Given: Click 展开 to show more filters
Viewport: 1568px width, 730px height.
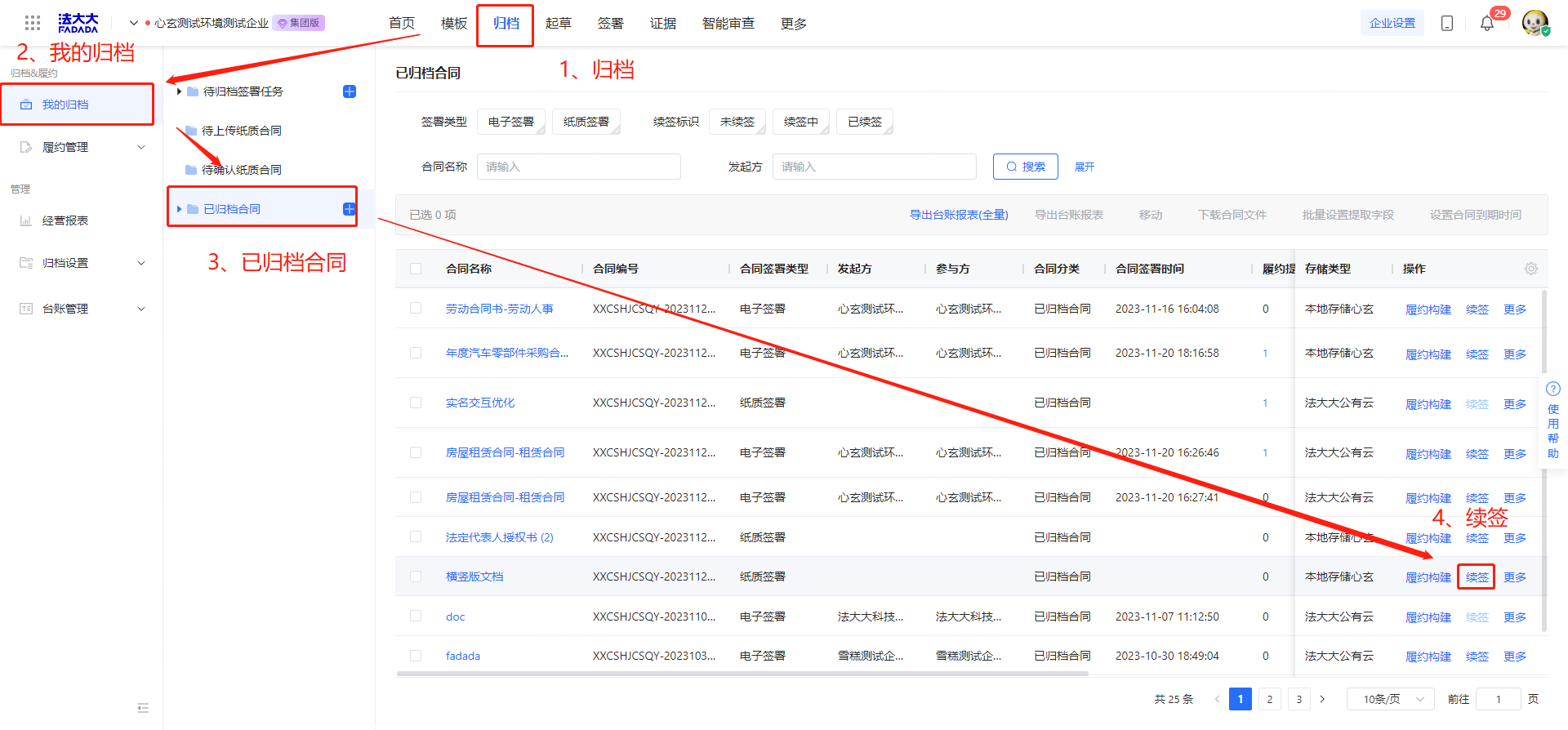Looking at the screenshot, I should pos(1085,167).
